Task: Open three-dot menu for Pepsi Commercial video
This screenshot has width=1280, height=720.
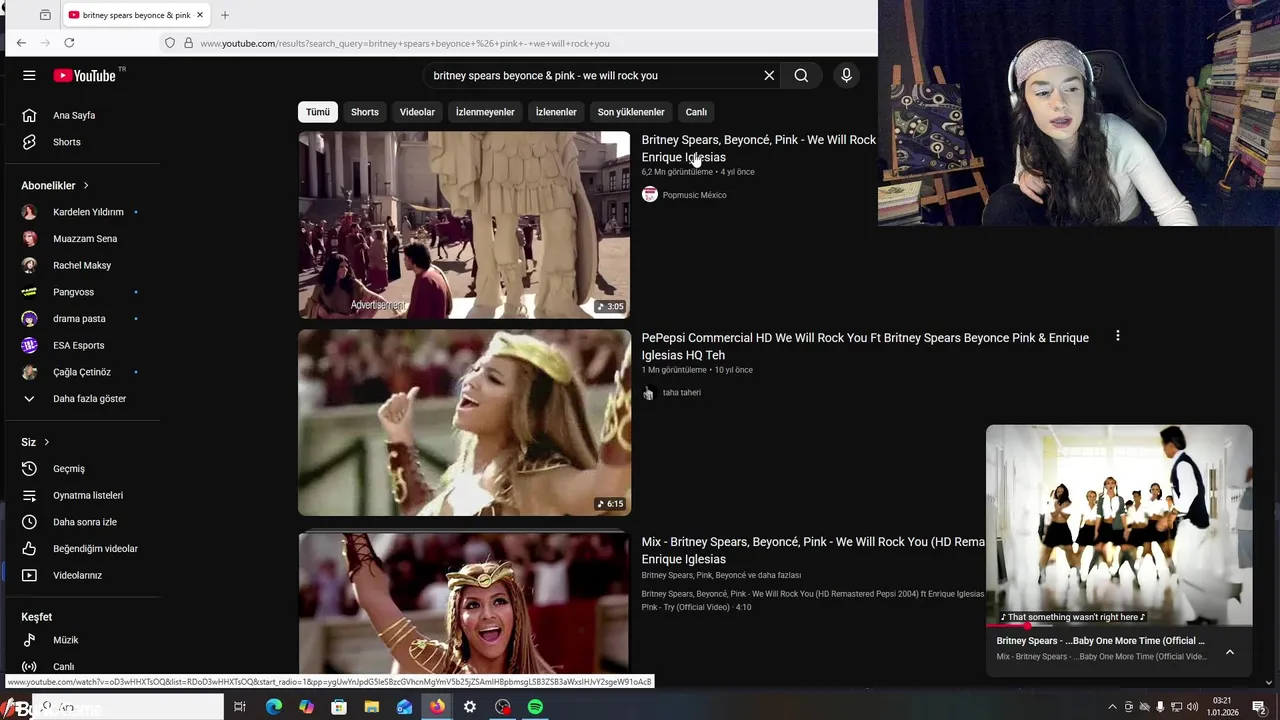Action: (1118, 336)
